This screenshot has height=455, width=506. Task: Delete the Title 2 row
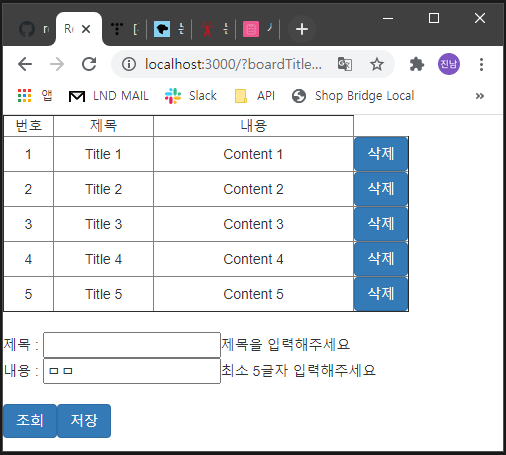pos(381,189)
